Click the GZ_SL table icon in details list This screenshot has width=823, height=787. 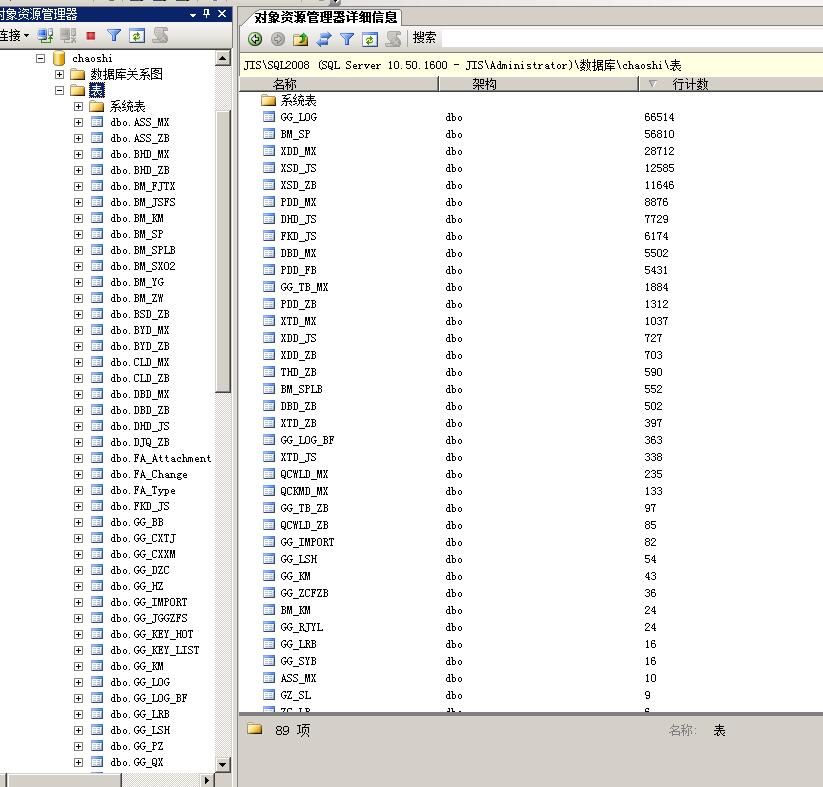point(269,695)
